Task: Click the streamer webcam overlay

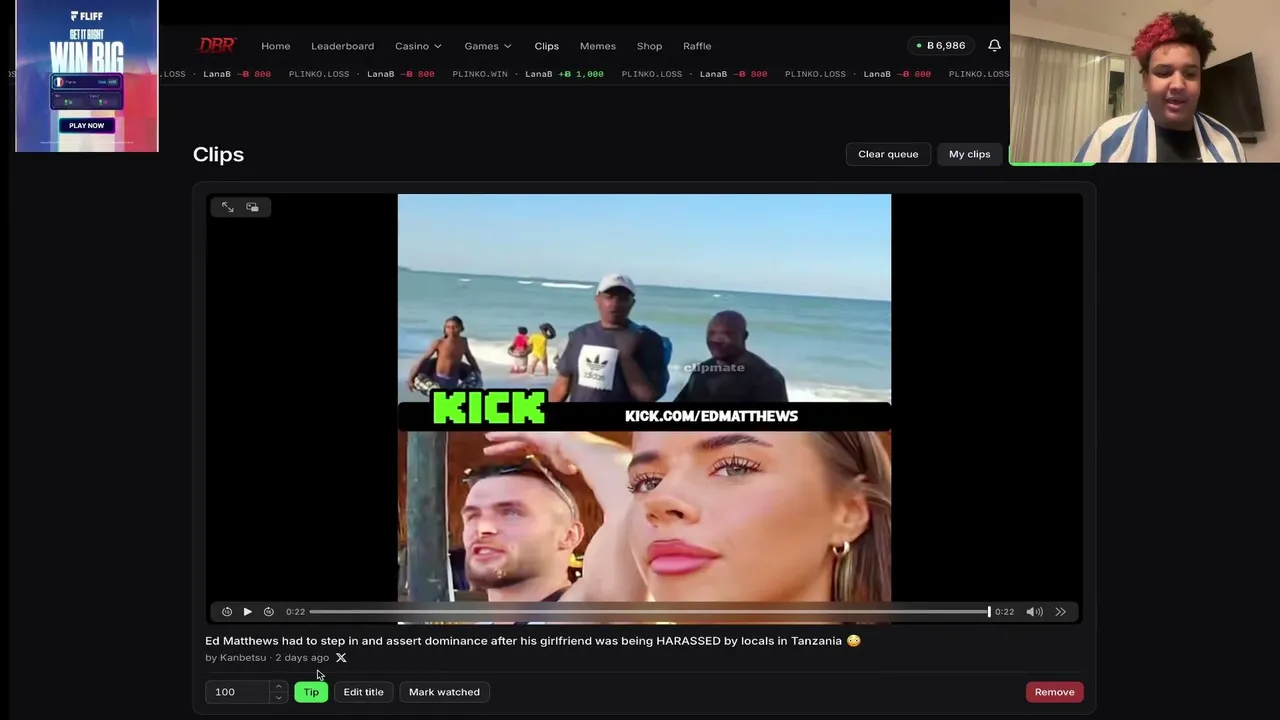Action: pos(1145,81)
